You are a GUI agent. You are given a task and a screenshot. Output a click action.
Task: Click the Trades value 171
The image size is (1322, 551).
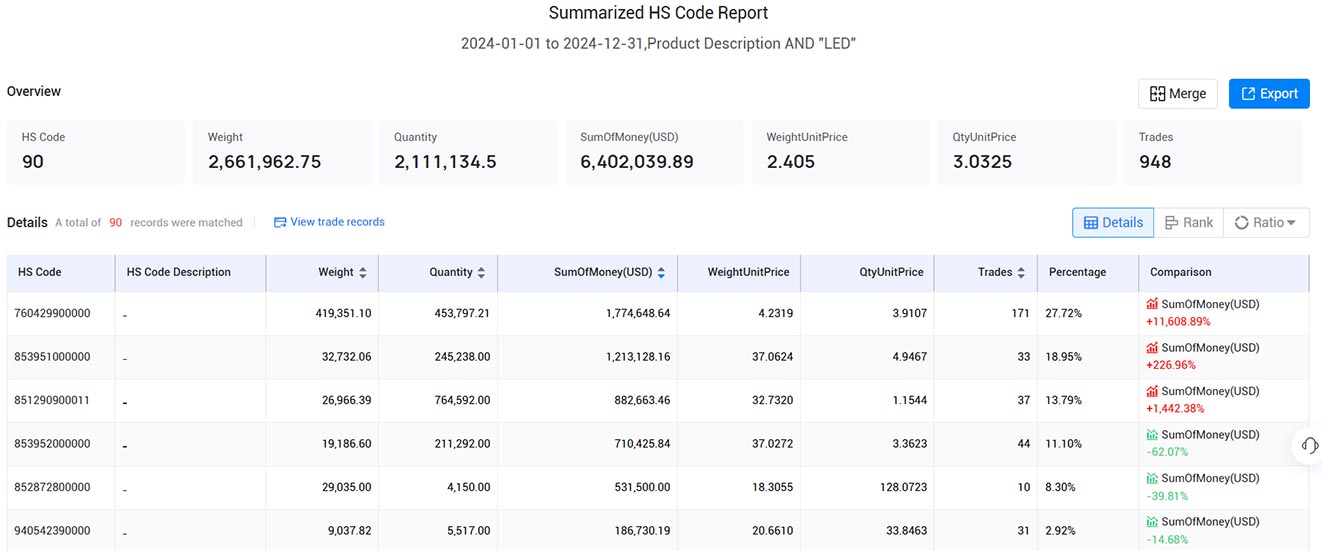pyautogui.click(x=1020, y=313)
